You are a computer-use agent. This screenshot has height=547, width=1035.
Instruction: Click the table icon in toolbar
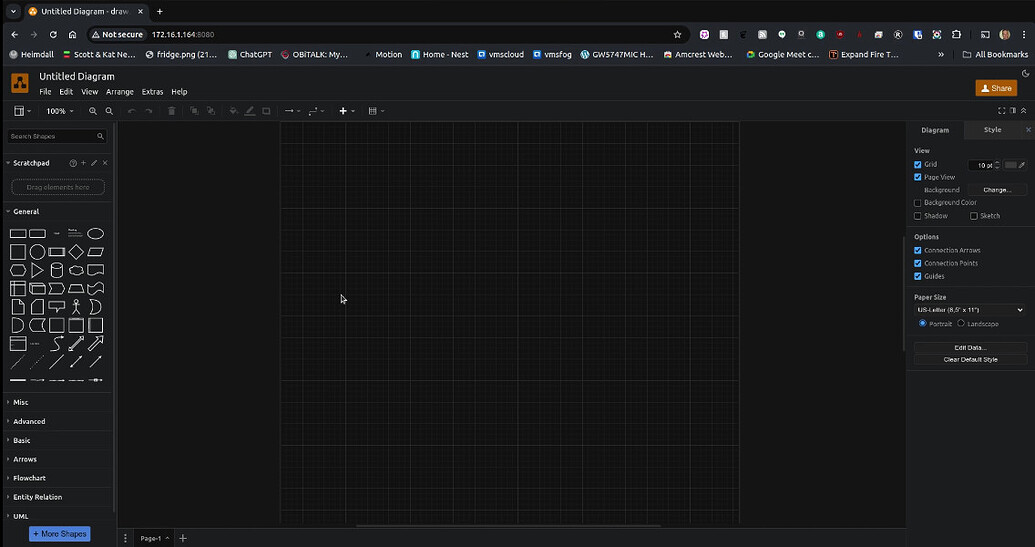click(x=373, y=111)
